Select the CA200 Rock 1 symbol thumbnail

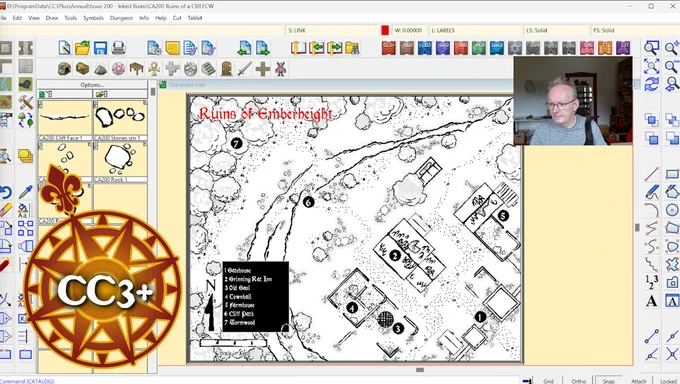[120, 162]
